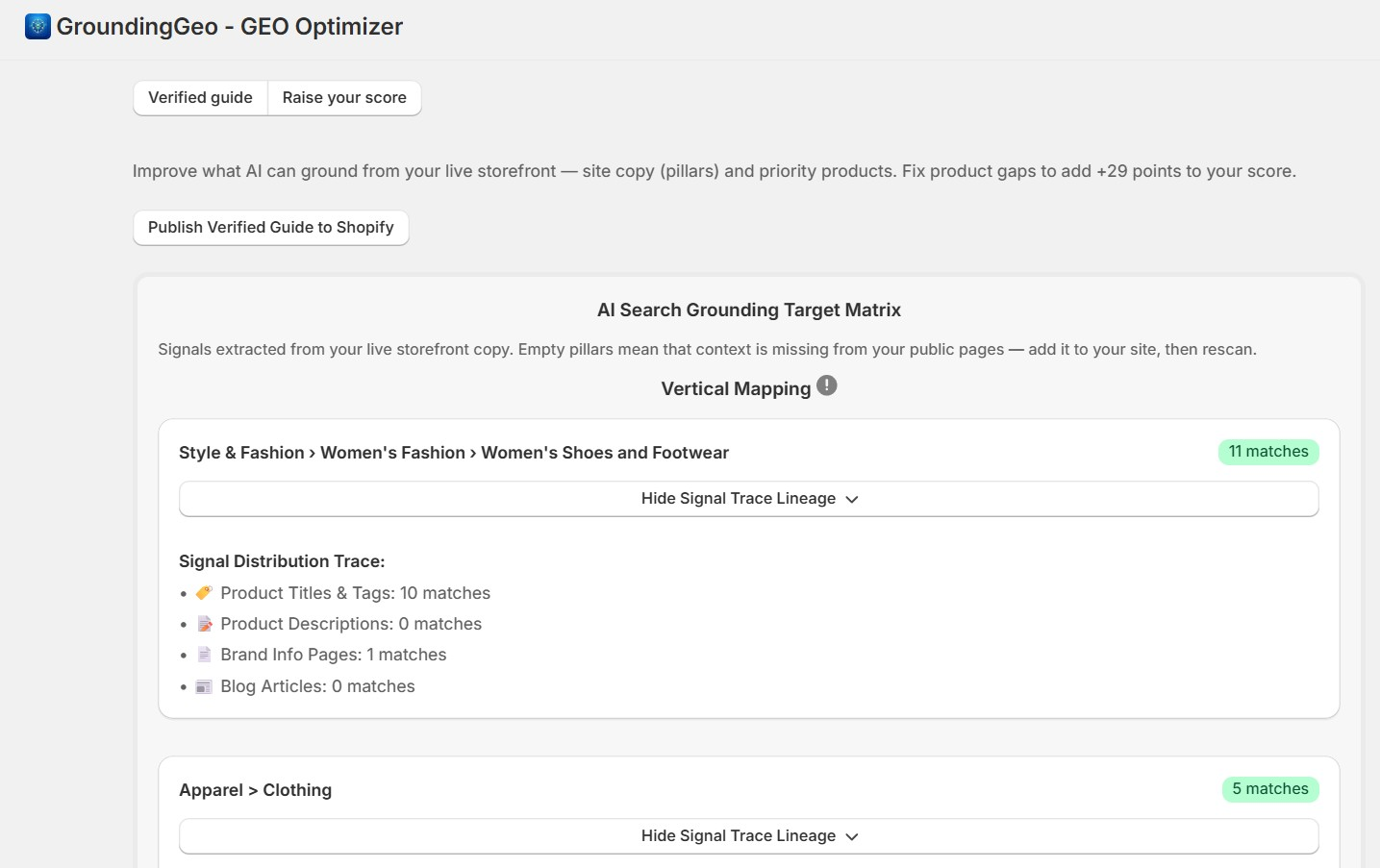This screenshot has width=1380, height=868.
Task: Collapse Signal Trace Lineage for Apparel > Clothing
Action: click(x=749, y=836)
